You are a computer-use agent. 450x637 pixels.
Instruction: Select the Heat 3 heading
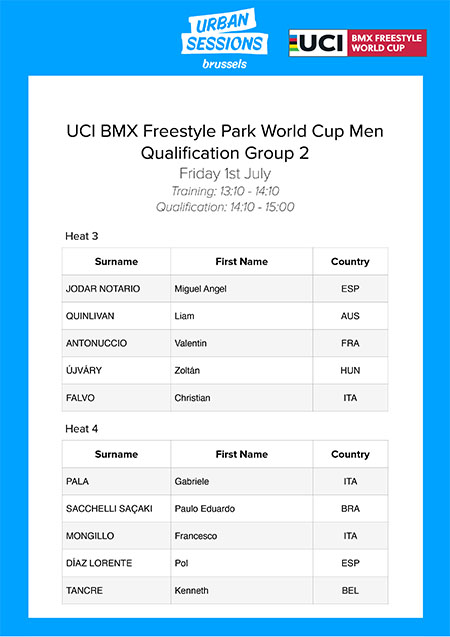tap(82, 236)
